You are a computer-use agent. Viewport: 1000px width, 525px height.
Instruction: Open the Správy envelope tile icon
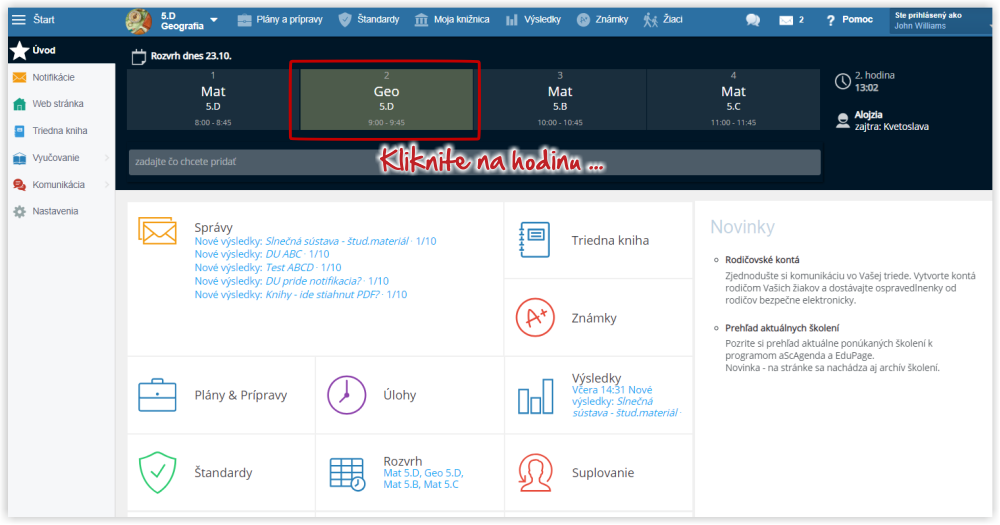coord(158,231)
